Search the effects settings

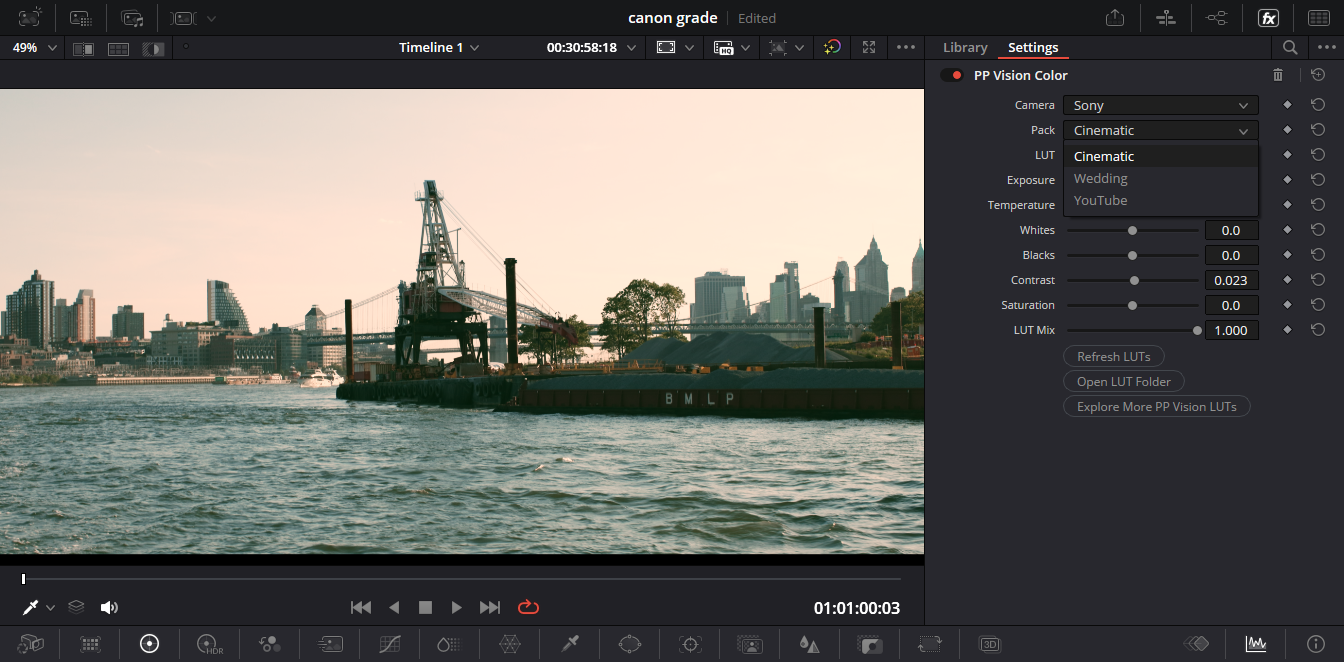(1290, 47)
